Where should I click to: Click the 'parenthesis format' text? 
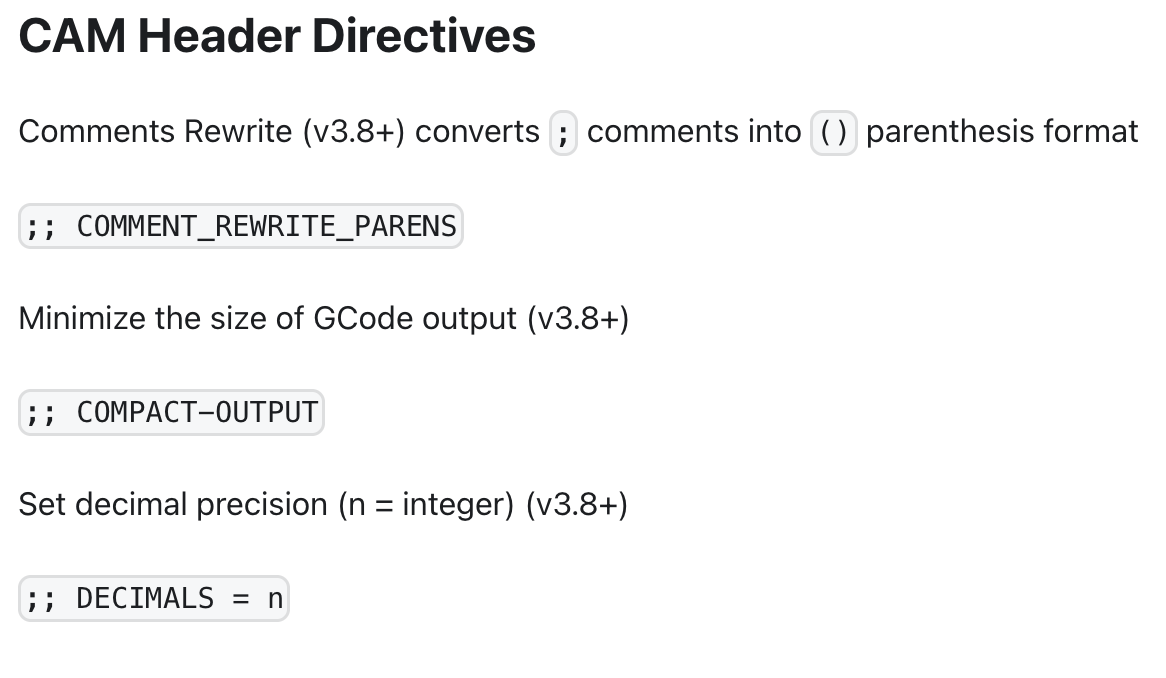(x=1002, y=132)
